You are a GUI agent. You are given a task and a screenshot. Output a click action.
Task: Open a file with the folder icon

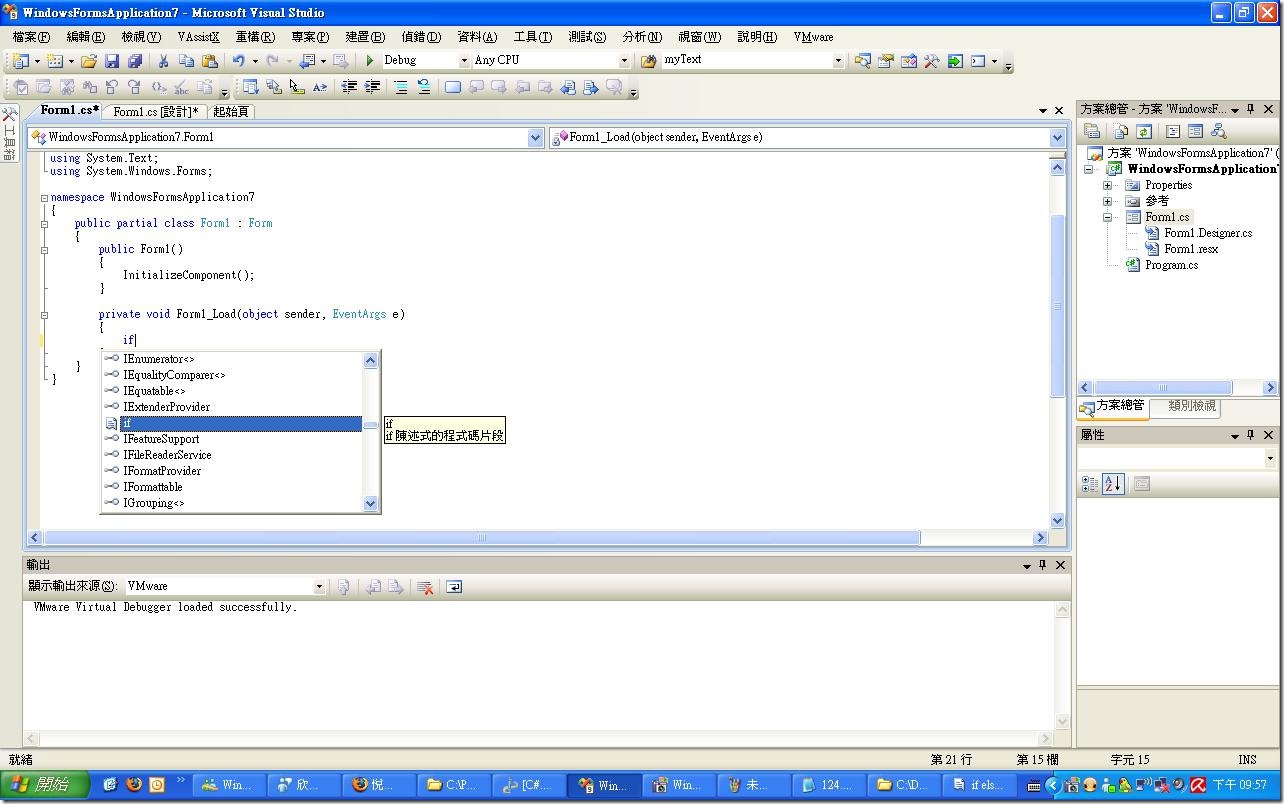[88, 60]
